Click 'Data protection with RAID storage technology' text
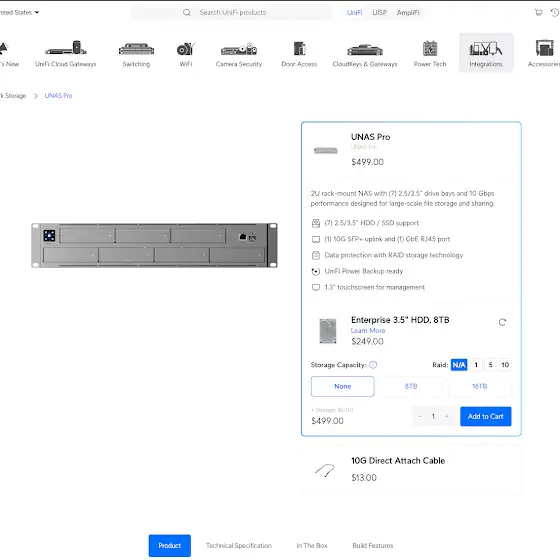560x560 pixels. click(394, 255)
